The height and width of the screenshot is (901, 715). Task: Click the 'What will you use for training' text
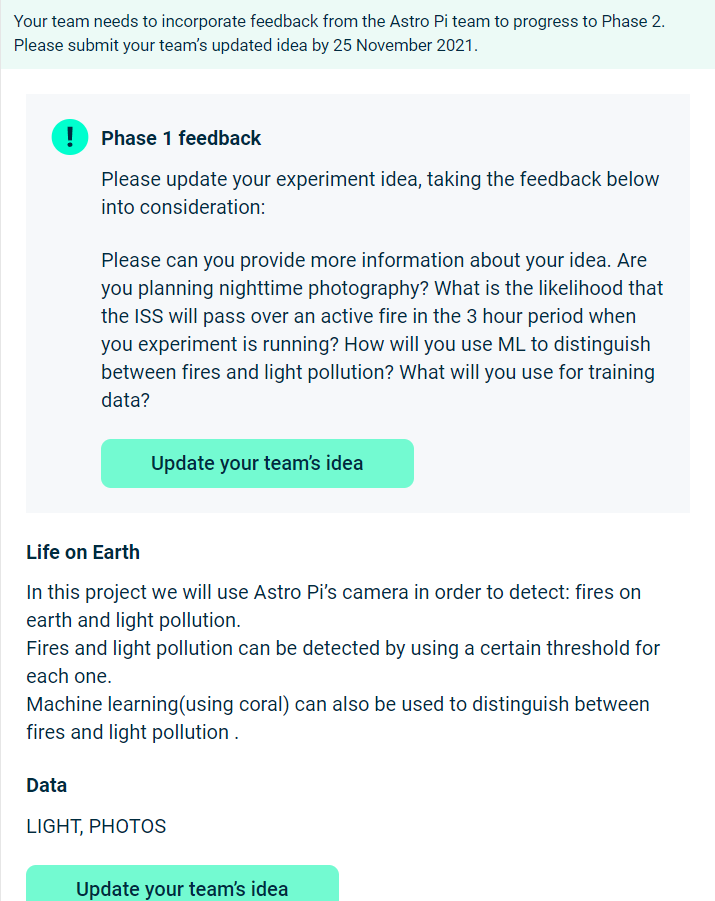point(527,372)
